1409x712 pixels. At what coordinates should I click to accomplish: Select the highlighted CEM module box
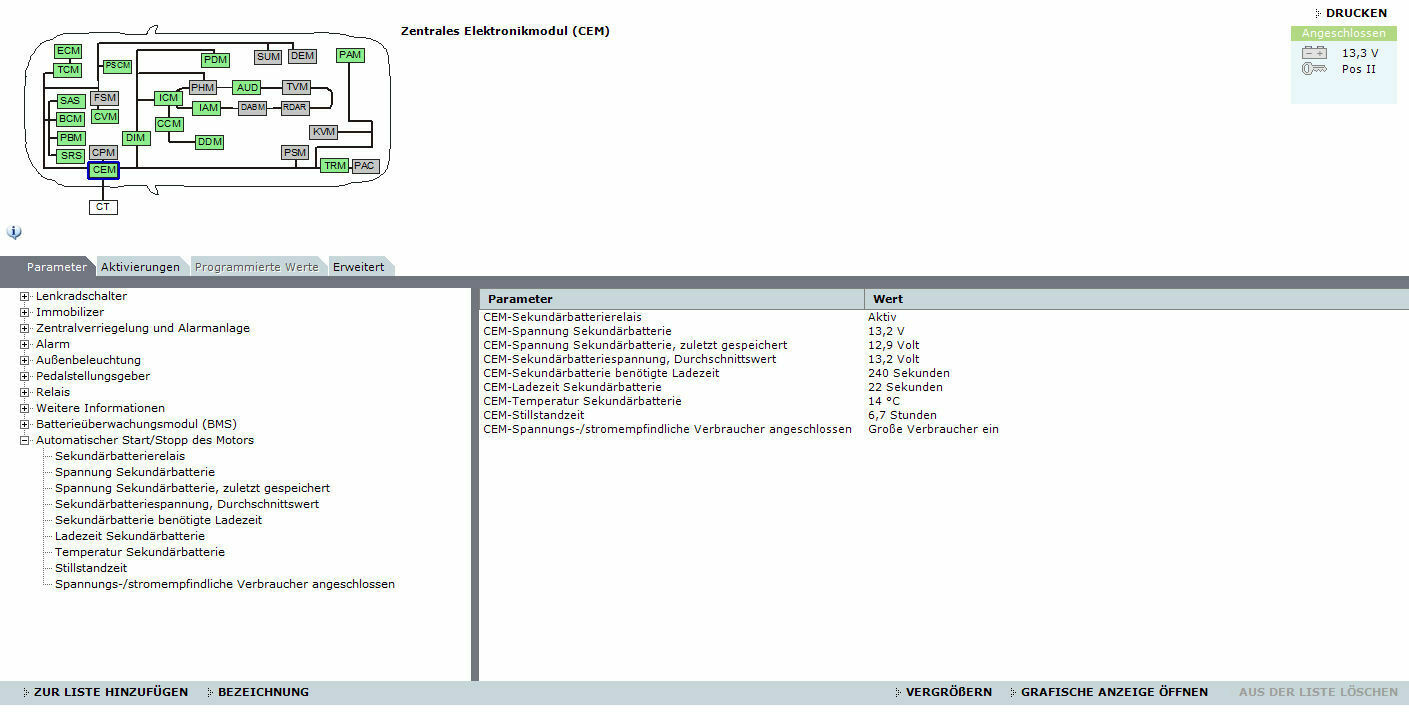pyautogui.click(x=104, y=170)
